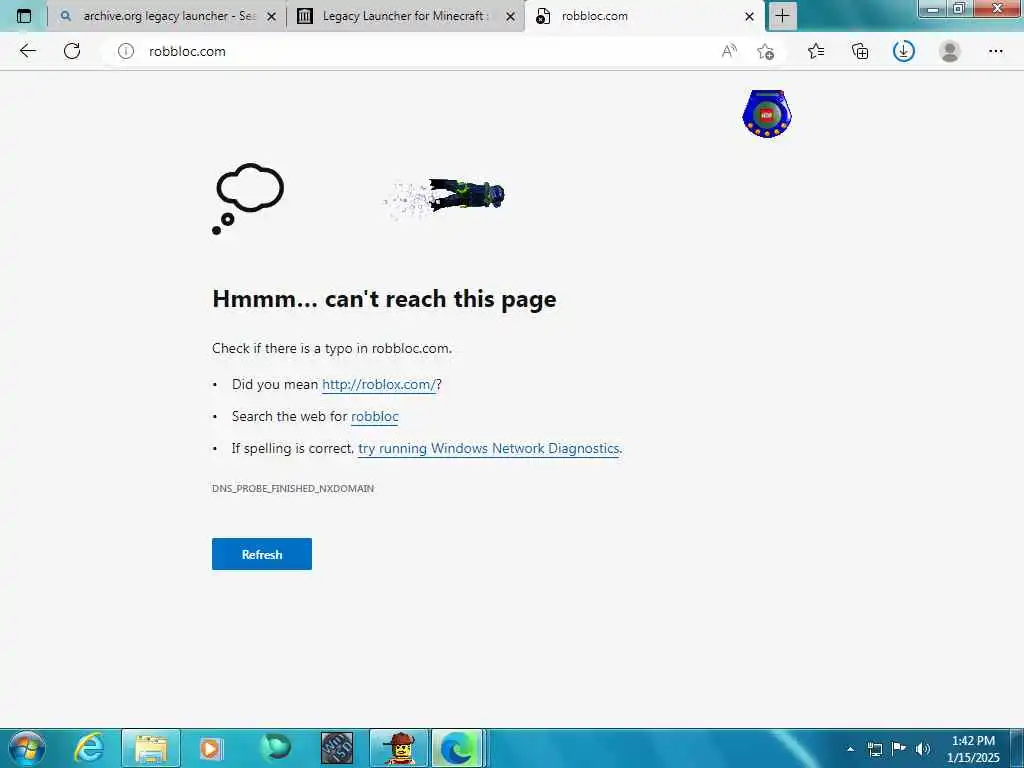Open Action Center flag icon
The height and width of the screenshot is (768, 1024).
(899, 748)
